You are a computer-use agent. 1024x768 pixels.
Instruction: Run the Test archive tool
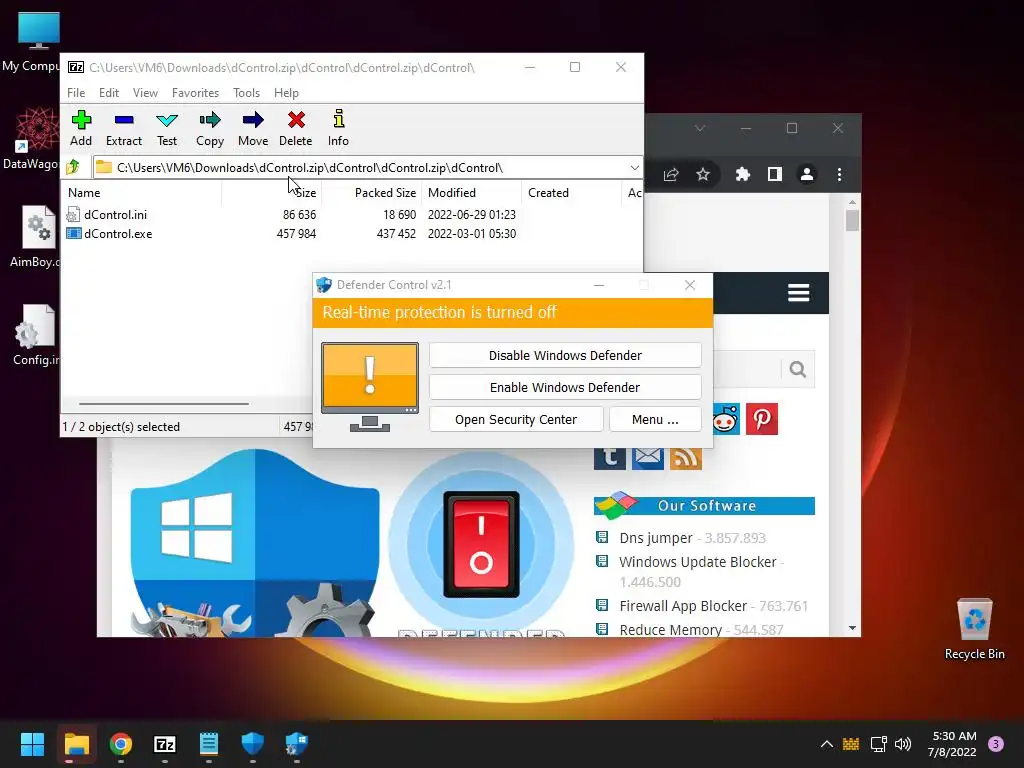(x=167, y=128)
